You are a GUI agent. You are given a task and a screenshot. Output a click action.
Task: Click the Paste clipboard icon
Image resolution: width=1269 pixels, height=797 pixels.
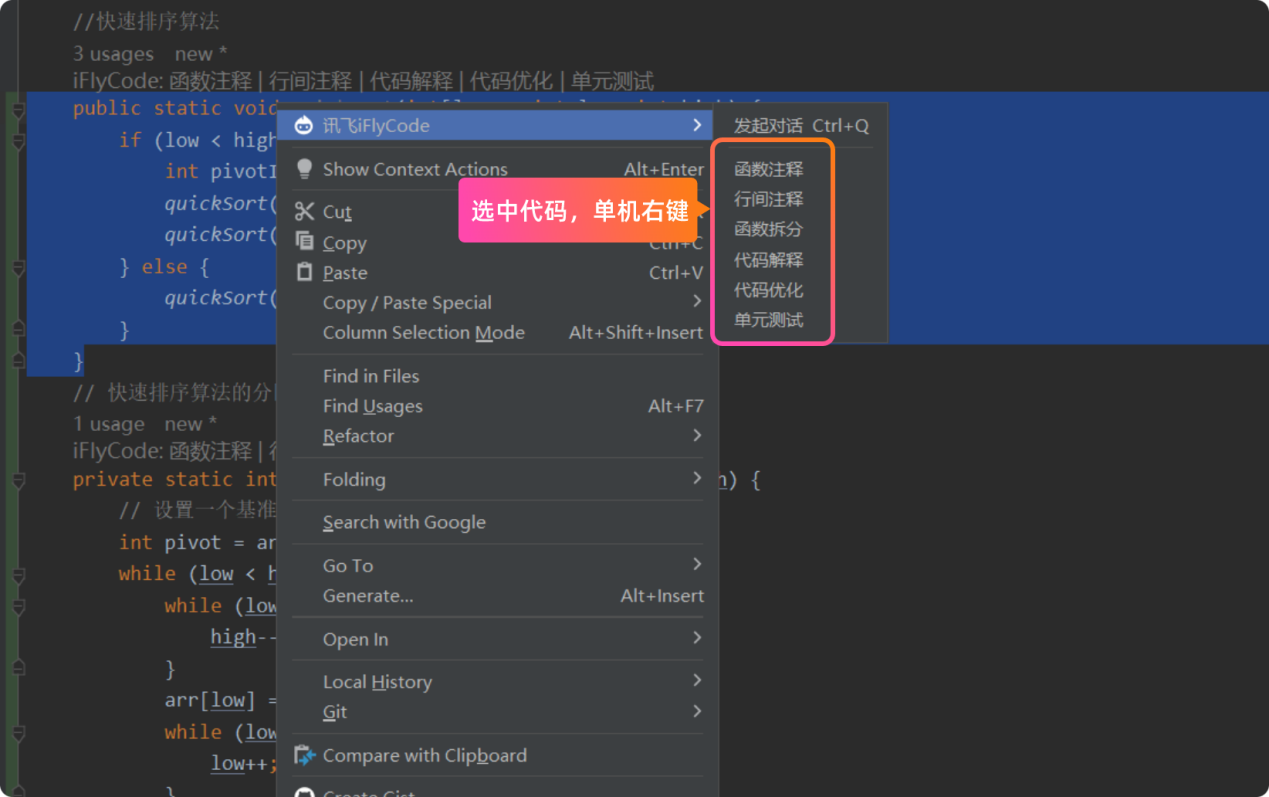click(x=305, y=272)
